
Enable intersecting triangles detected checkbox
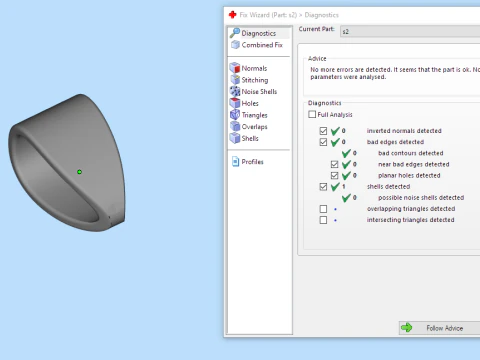[323, 220]
